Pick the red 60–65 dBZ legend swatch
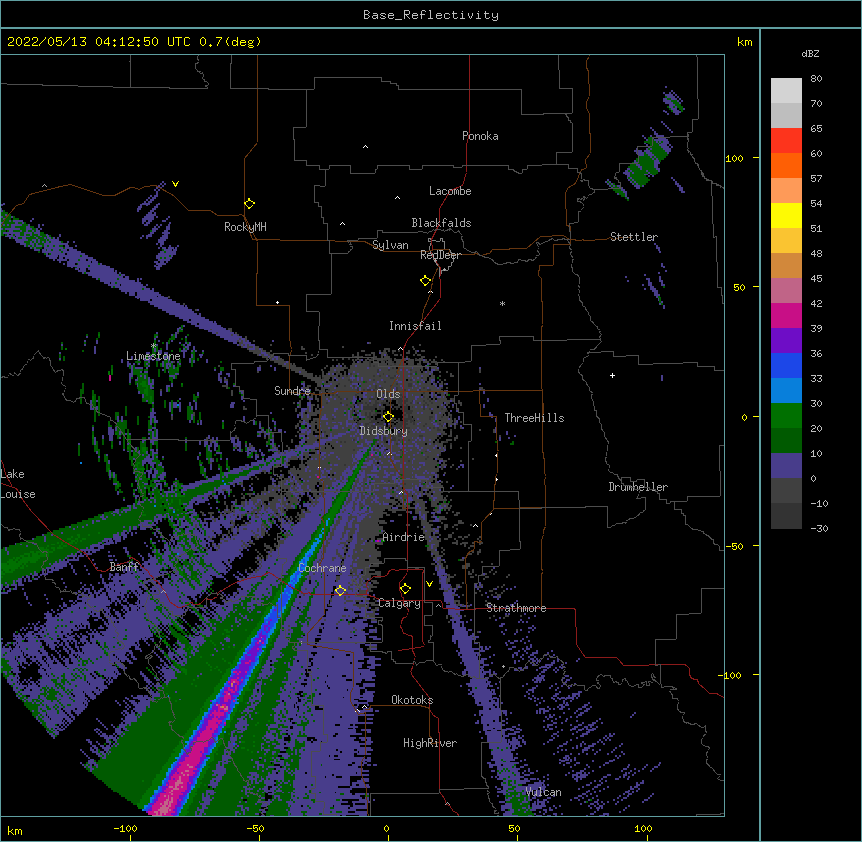The width and height of the screenshot is (862, 842). [x=786, y=140]
